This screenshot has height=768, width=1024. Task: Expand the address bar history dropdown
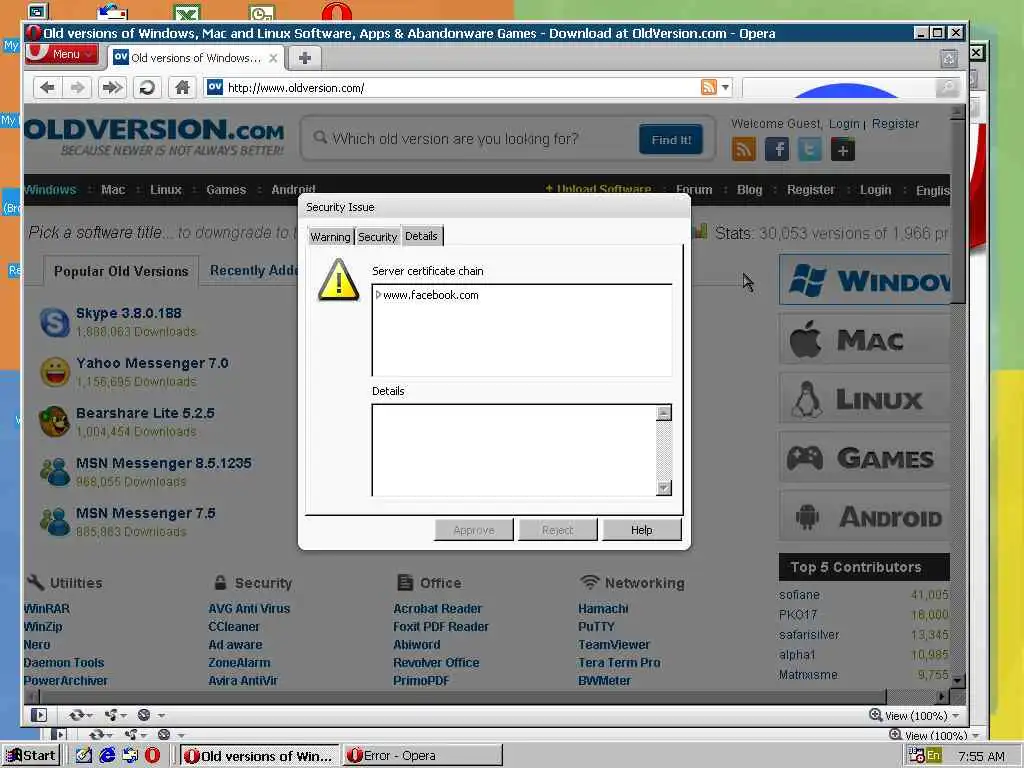(x=725, y=87)
